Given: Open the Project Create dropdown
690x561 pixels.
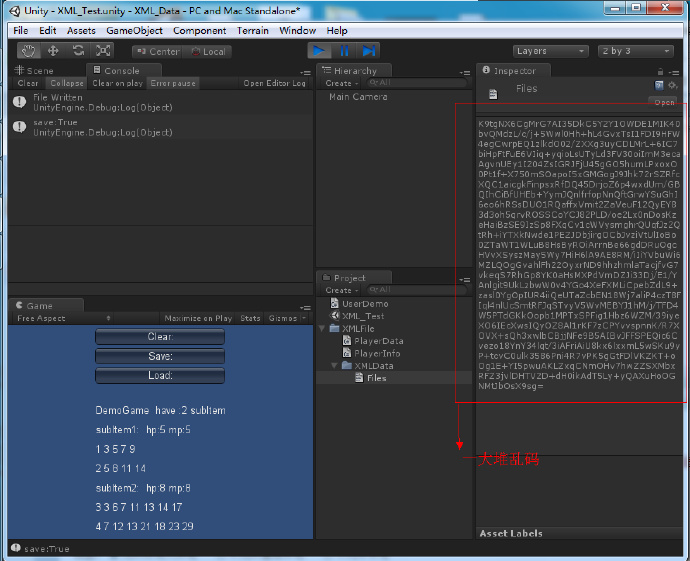Looking at the screenshot, I should click(341, 290).
